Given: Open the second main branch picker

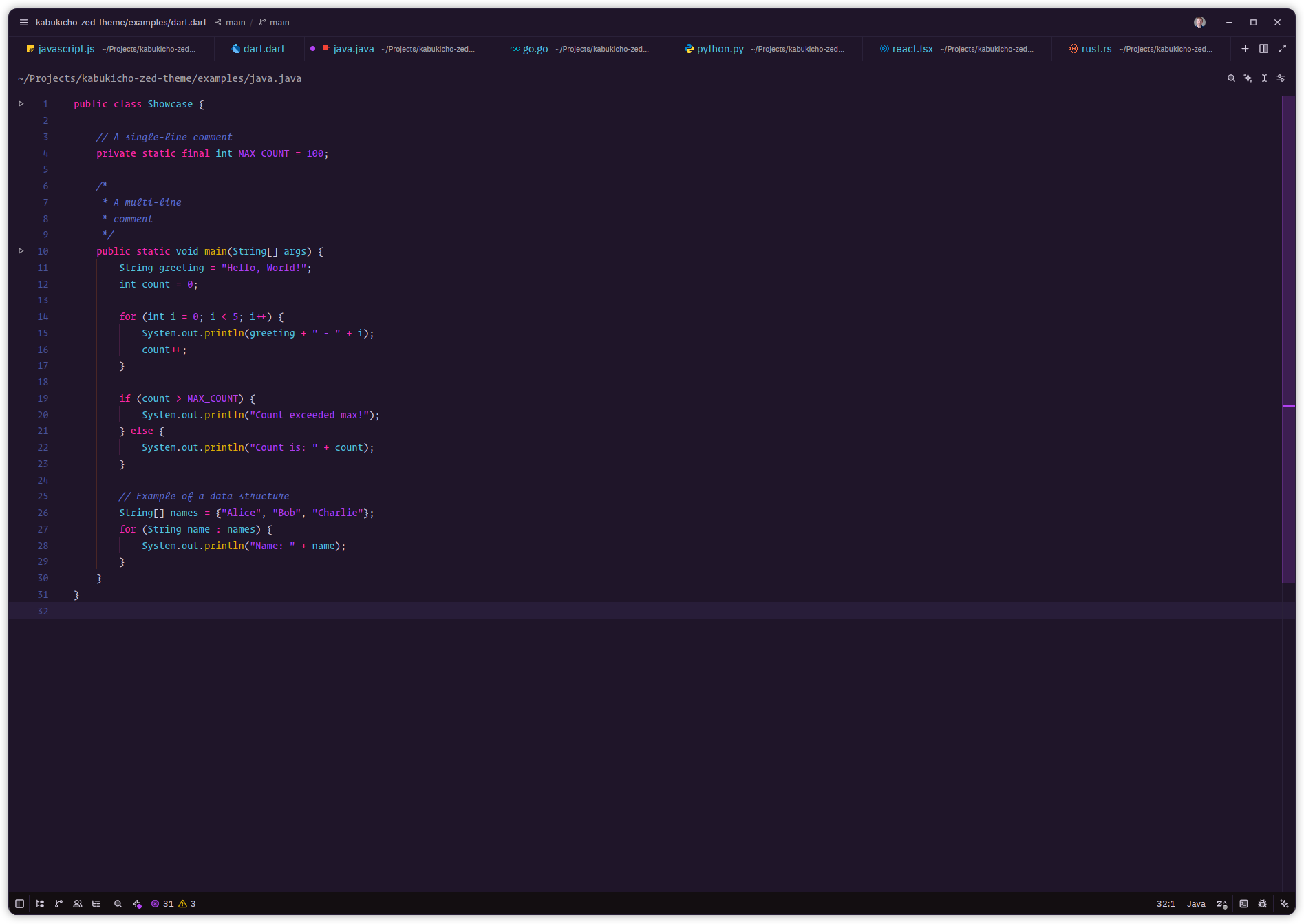Looking at the screenshot, I should point(275,22).
